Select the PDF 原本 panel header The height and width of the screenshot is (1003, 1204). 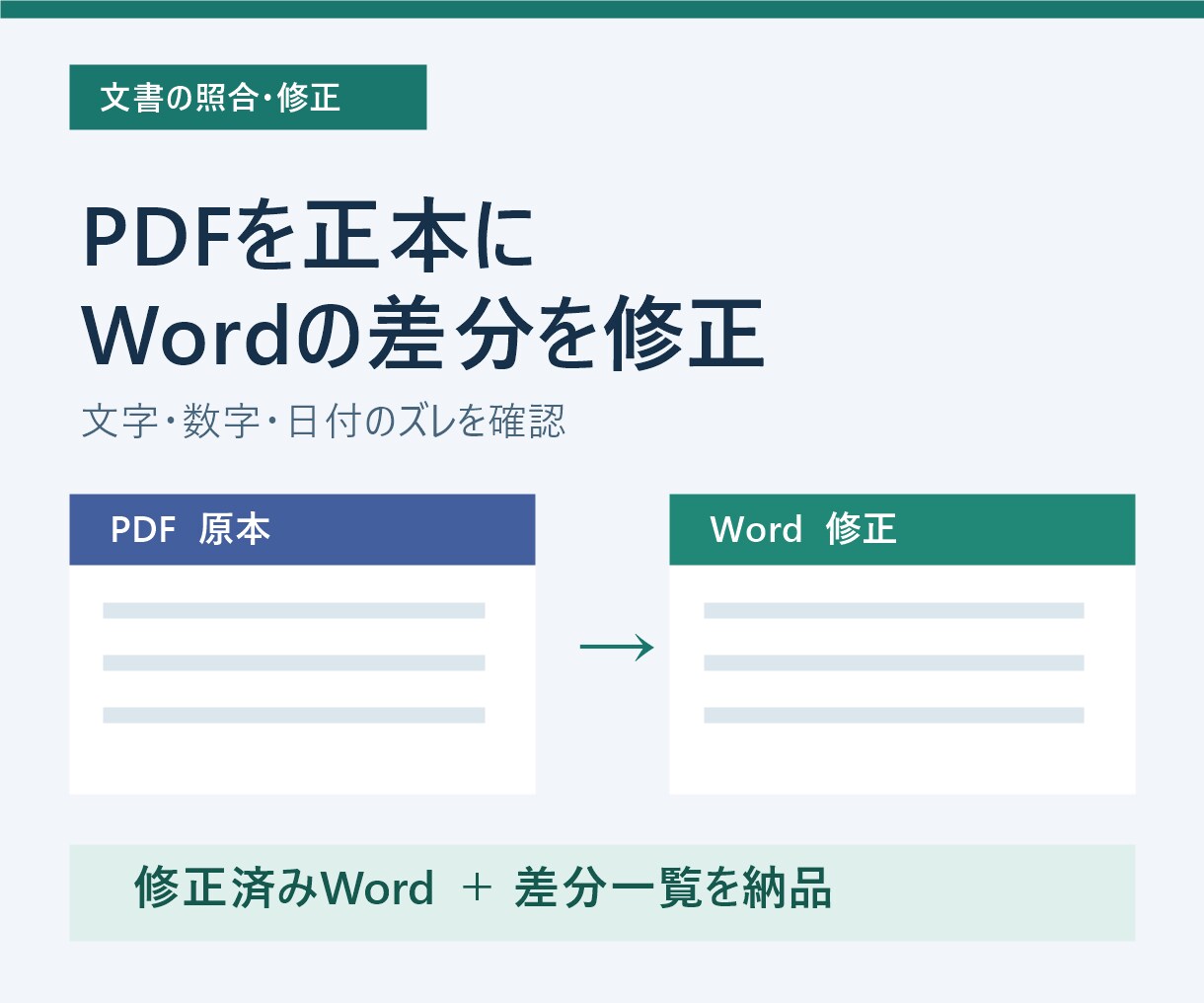tap(302, 529)
